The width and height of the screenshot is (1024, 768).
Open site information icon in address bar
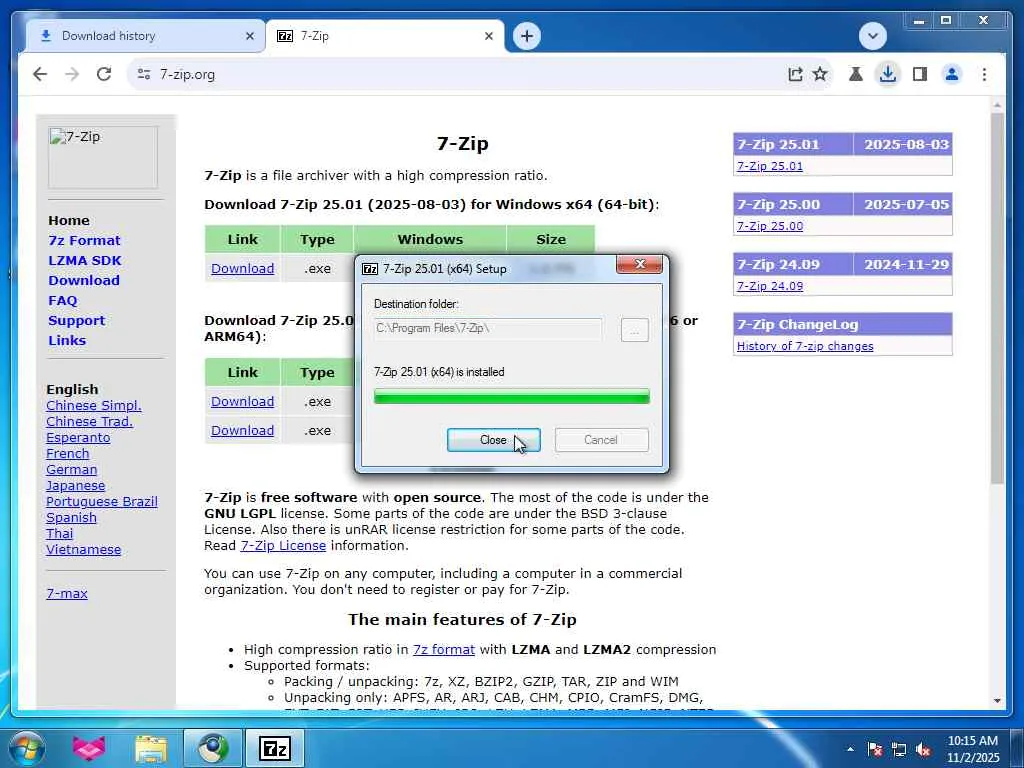click(x=144, y=74)
